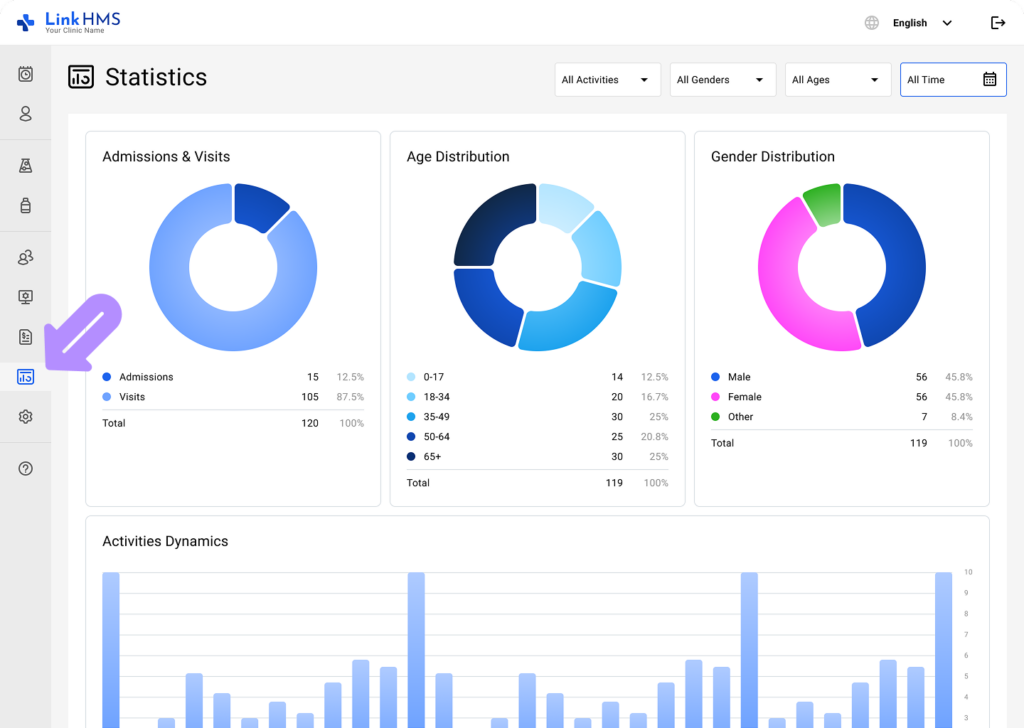Open the staff users sidebar icon
Viewport: 1024px width, 728px height.
coord(26,258)
